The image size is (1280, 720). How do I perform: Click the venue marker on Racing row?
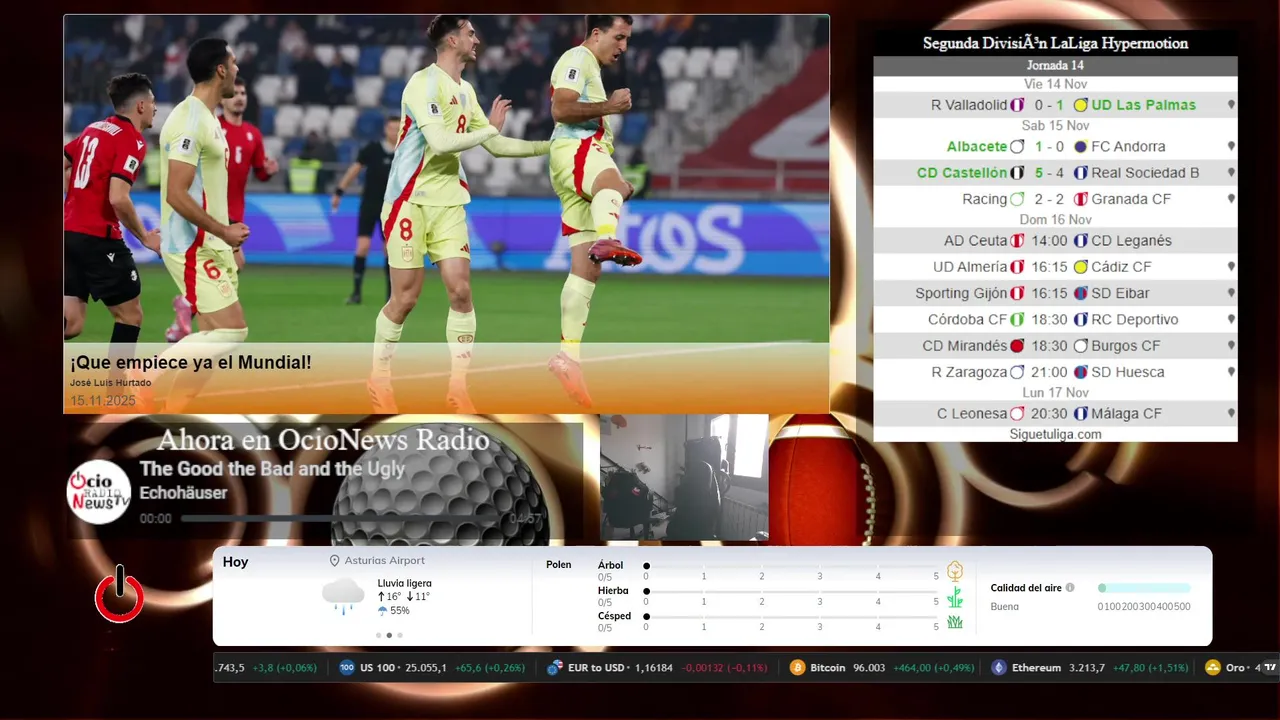click(x=1231, y=199)
